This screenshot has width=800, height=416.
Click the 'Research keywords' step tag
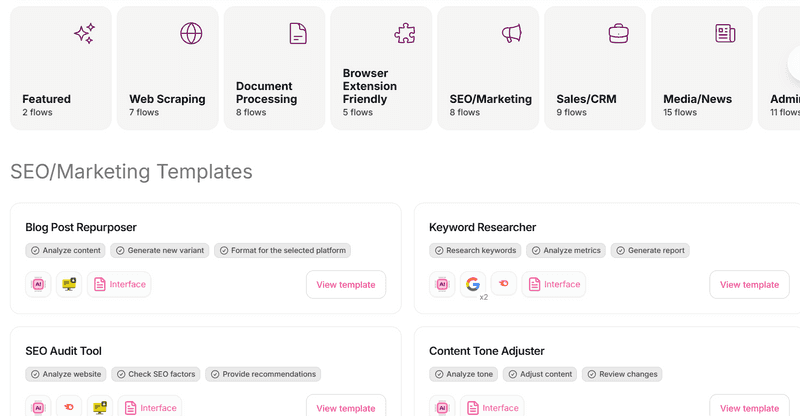click(475, 251)
